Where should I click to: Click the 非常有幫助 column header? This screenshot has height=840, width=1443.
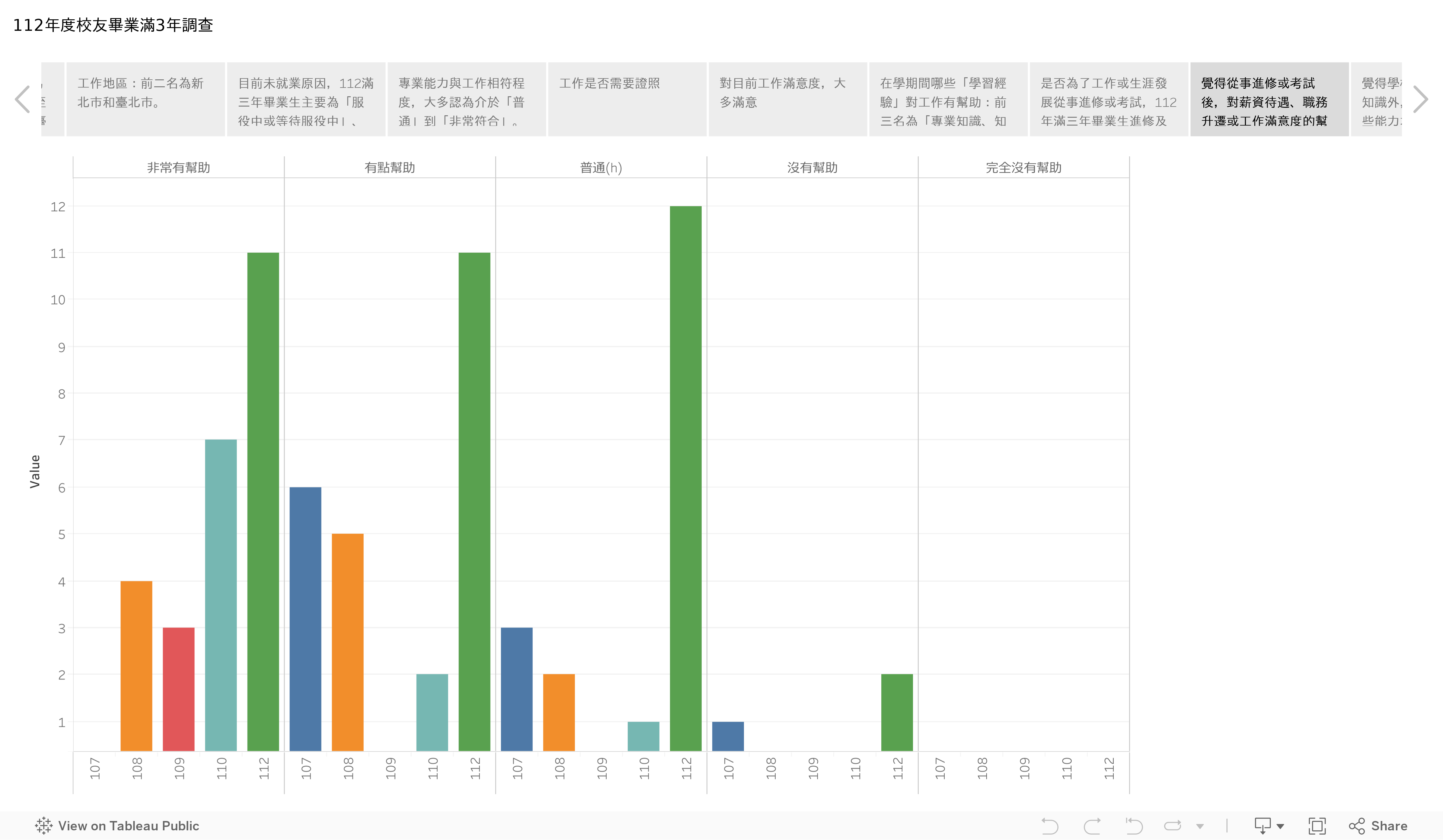click(179, 167)
